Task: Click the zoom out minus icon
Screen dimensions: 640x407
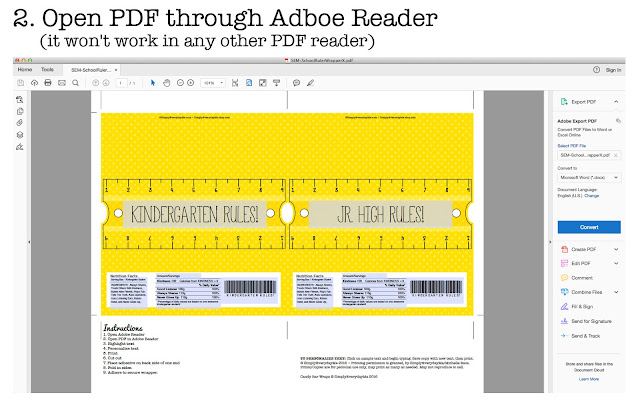Action: (180, 83)
